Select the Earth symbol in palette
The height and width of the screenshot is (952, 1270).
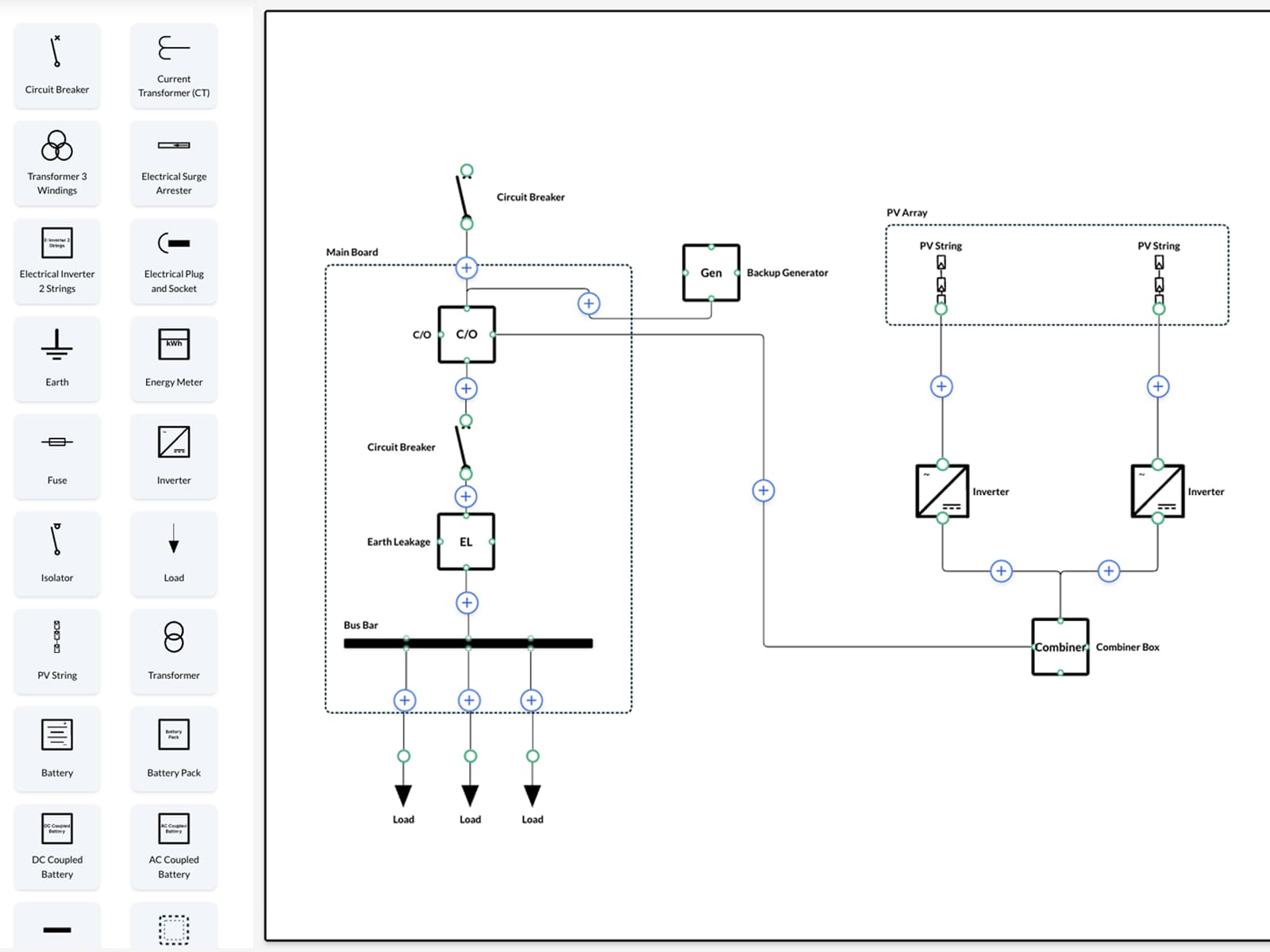pos(57,359)
